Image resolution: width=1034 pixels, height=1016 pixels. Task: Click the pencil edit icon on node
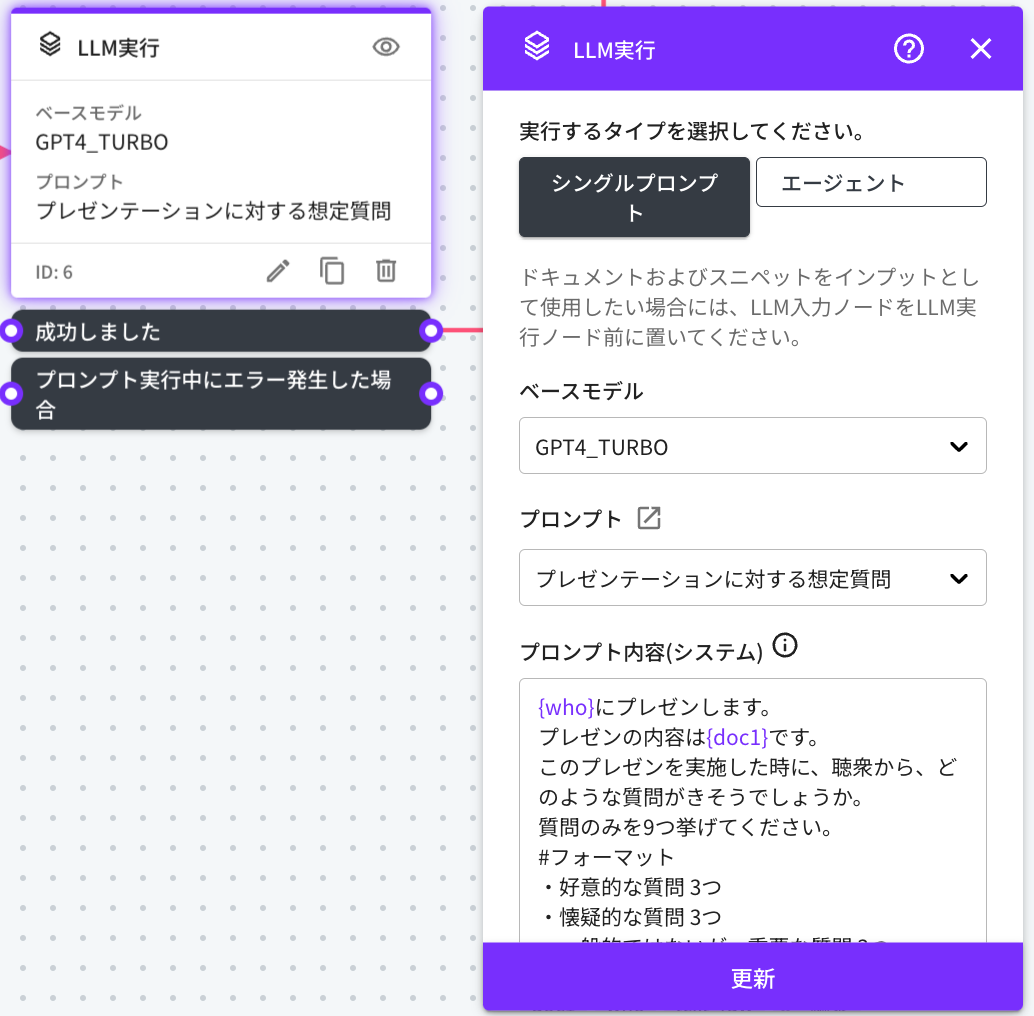(278, 271)
